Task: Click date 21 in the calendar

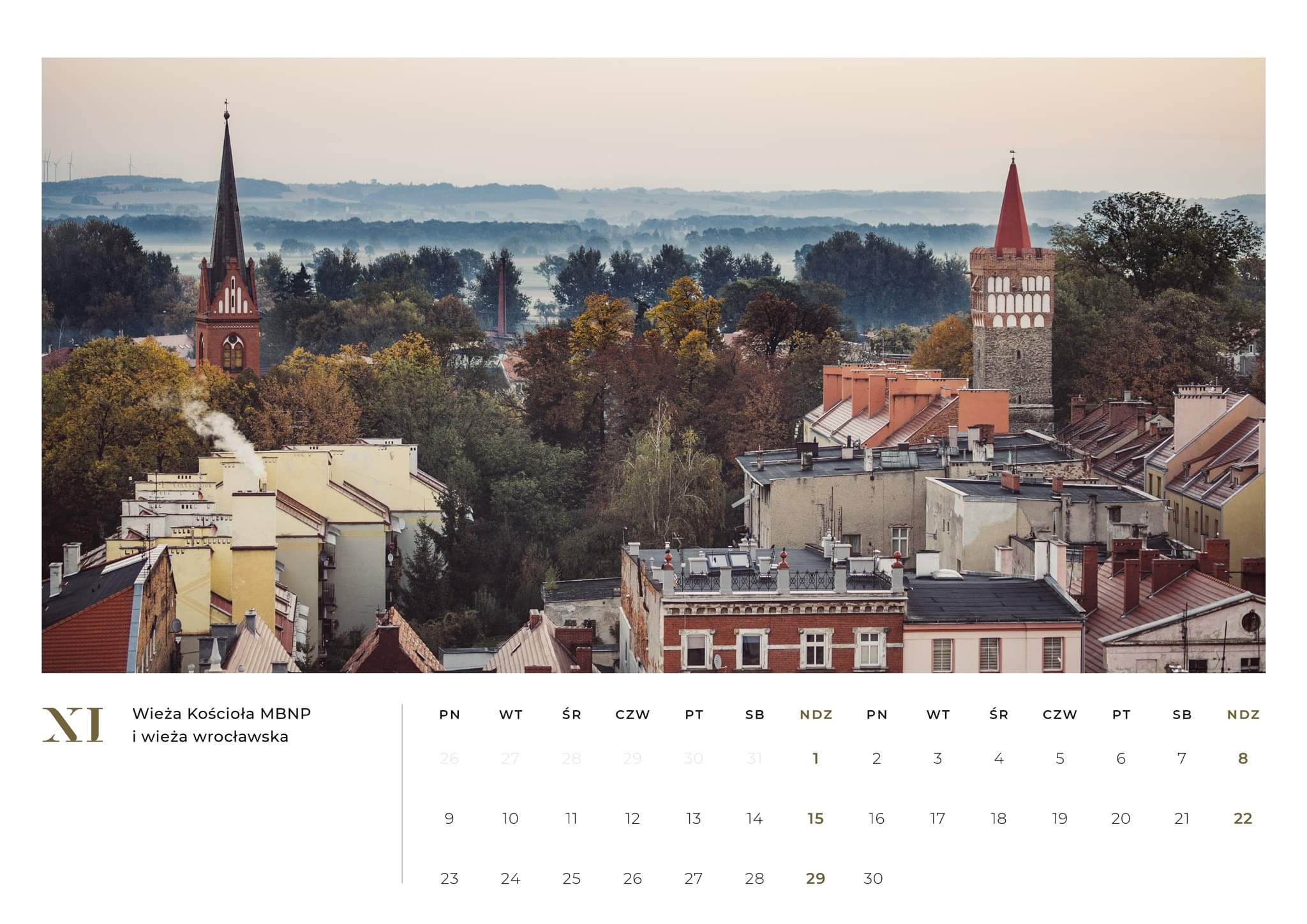Action: [x=1182, y=818]
